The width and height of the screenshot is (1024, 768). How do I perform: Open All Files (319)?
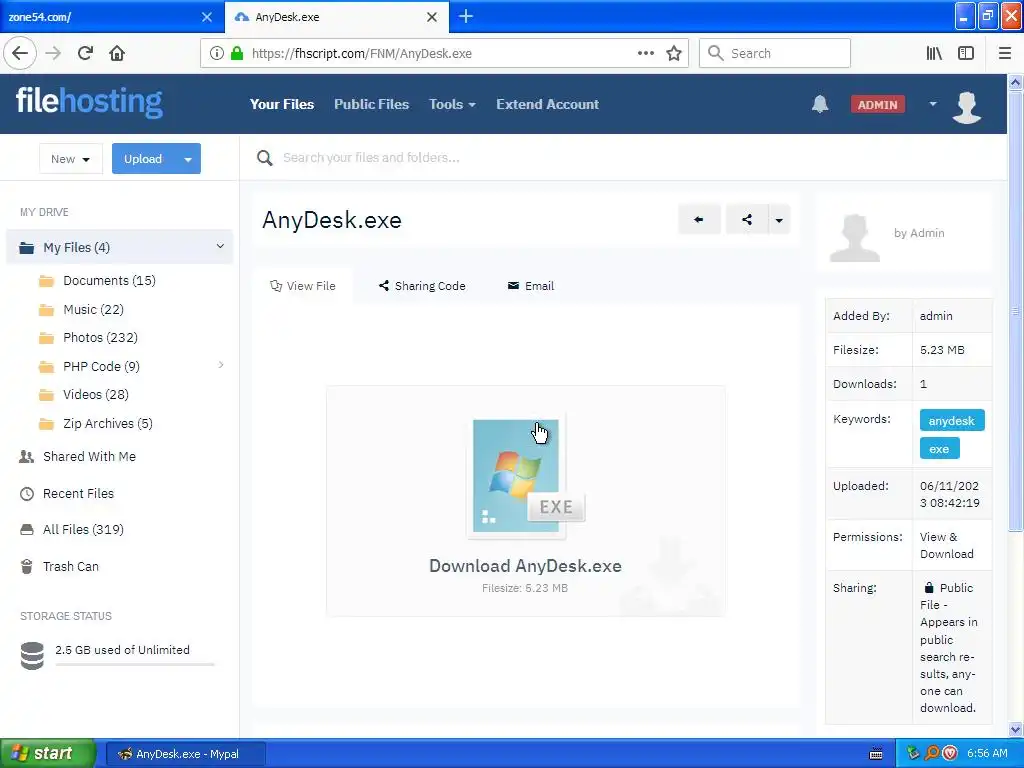pos(83,529)
